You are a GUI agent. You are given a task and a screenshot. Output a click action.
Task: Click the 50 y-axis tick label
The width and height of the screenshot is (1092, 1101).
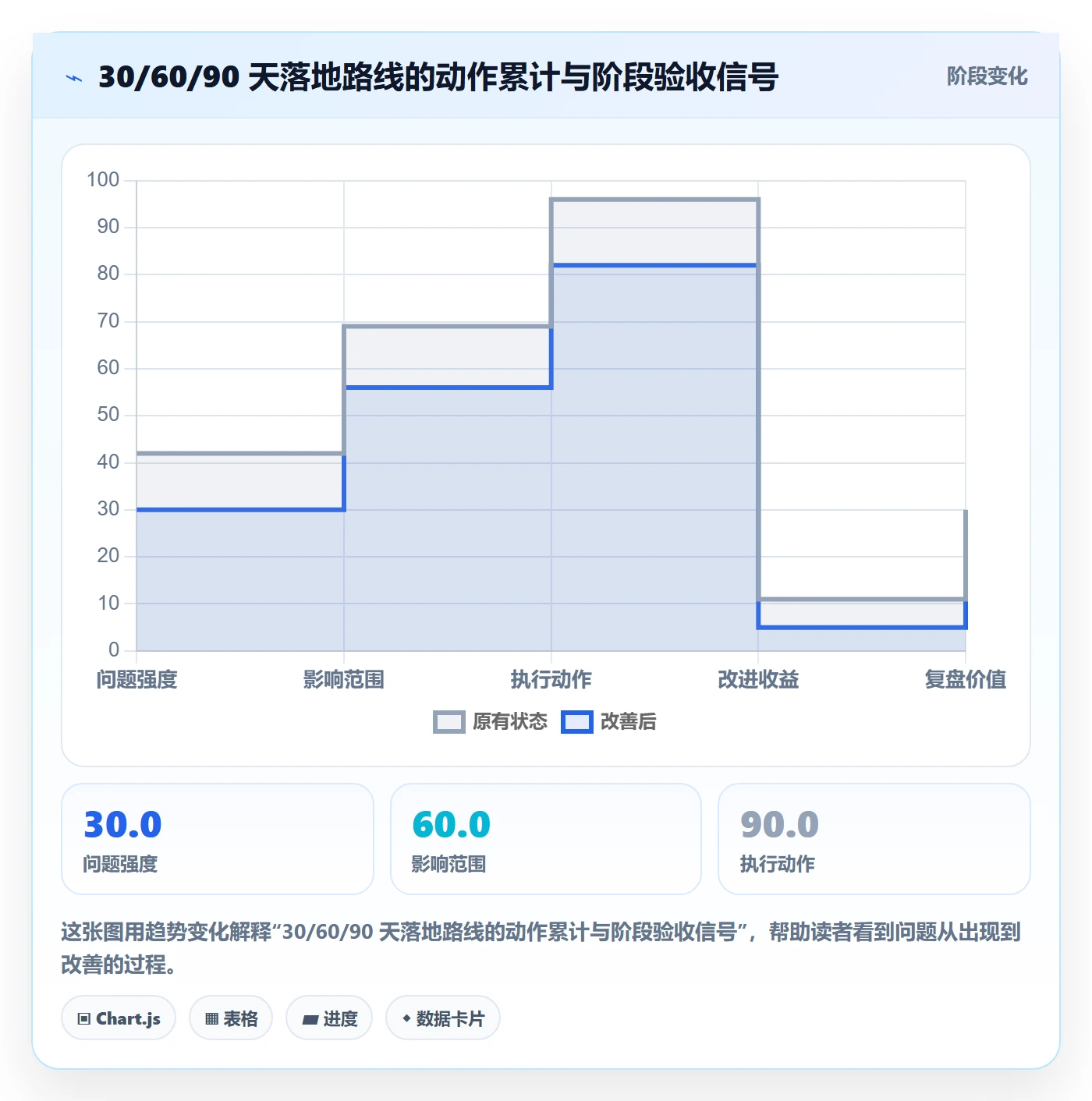108,415
